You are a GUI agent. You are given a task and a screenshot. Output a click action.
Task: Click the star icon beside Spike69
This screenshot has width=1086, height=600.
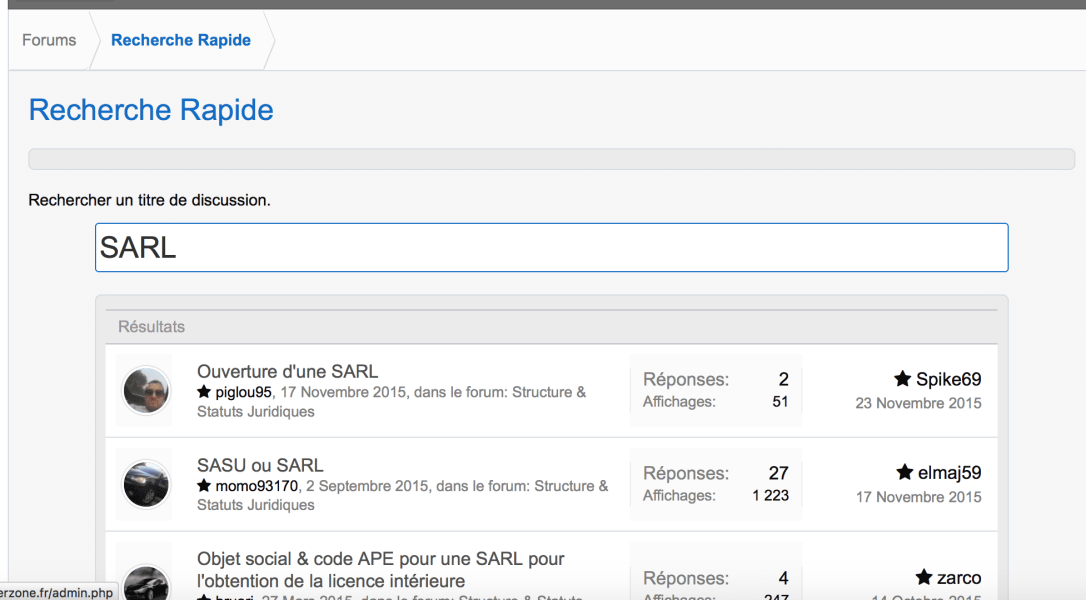point(902,378)
